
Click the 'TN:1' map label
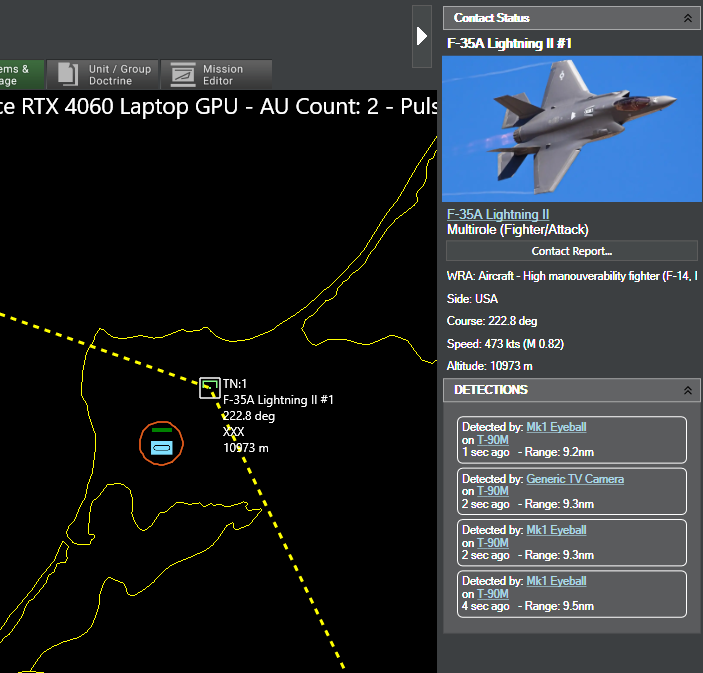coord(235,384)
